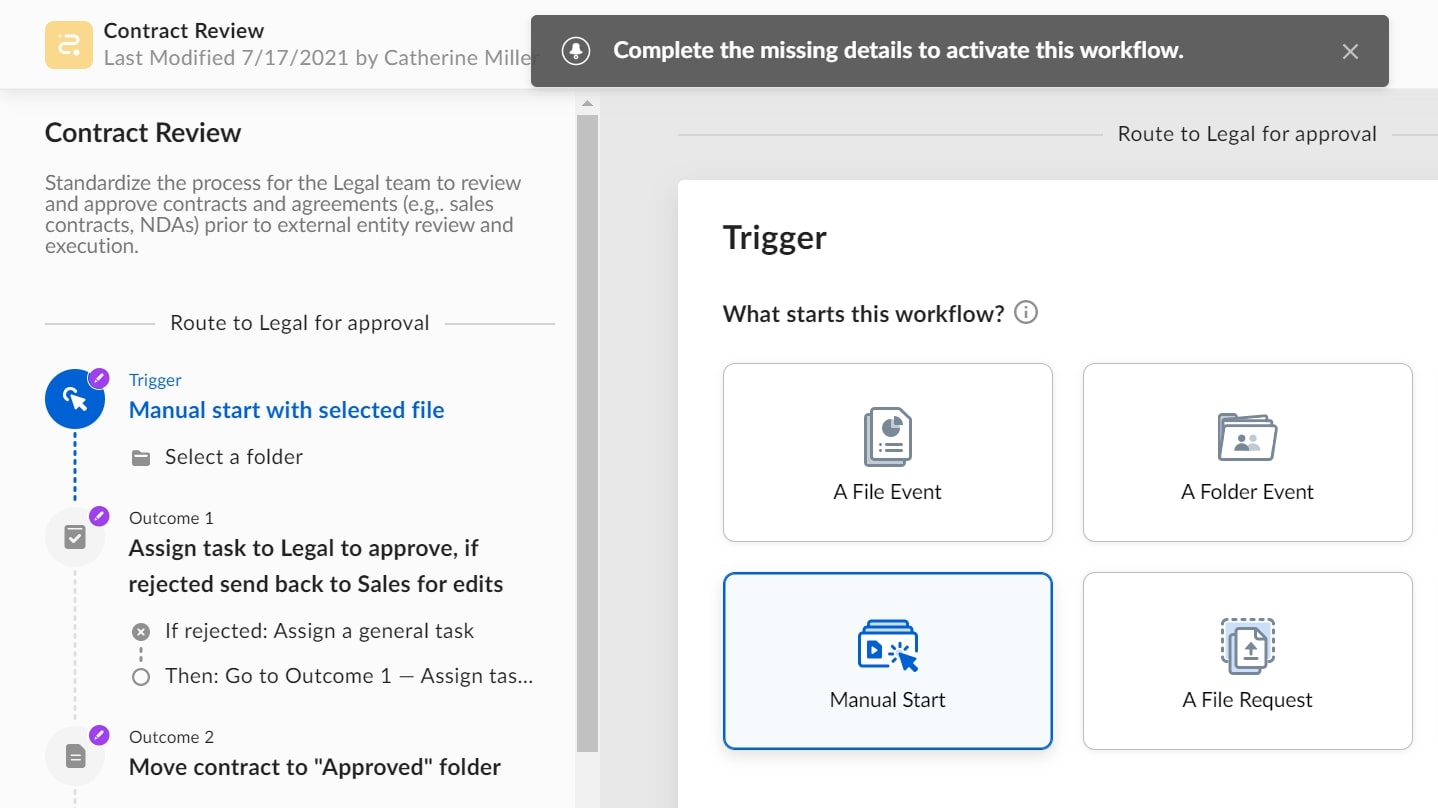Click the Outcome 2 document step icon
1438x808 pixels.
point(75,756)
